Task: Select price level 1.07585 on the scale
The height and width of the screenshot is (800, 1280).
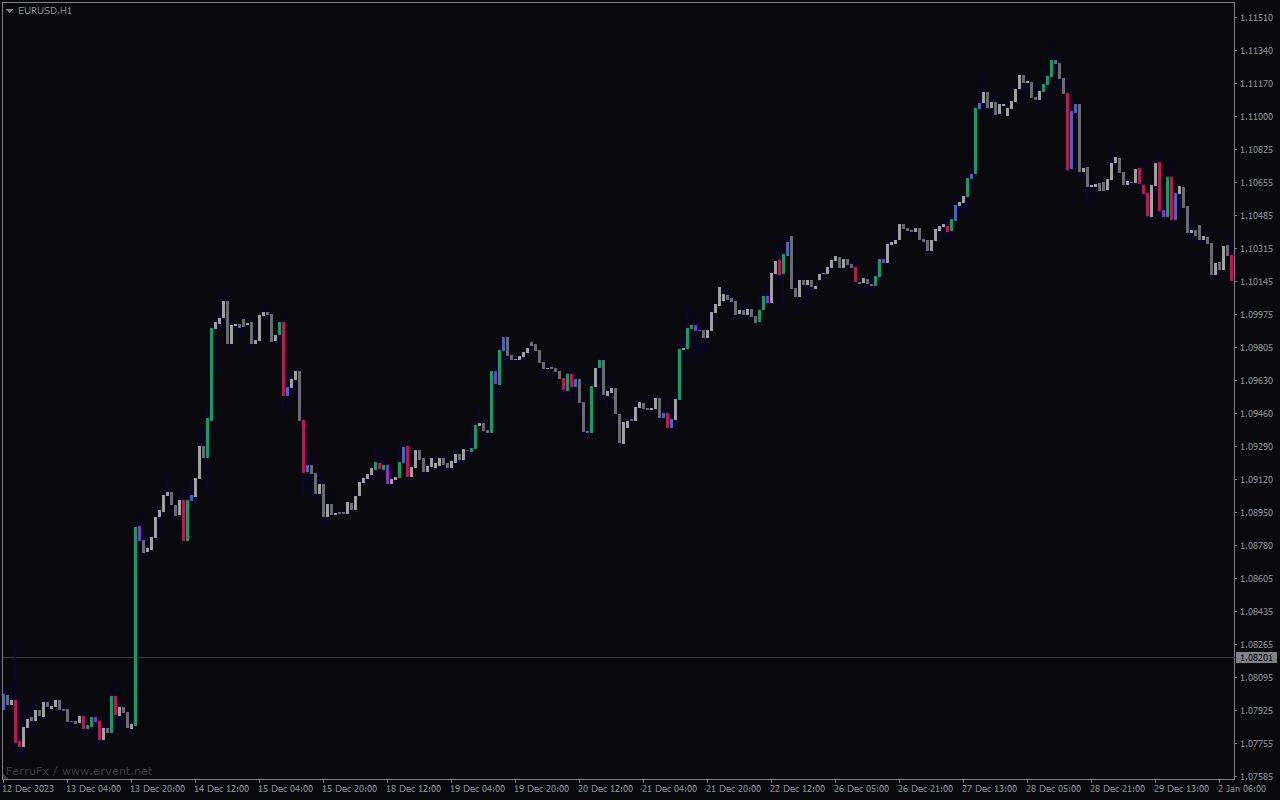Action: pyautogui.click(x=1256, y=776)
